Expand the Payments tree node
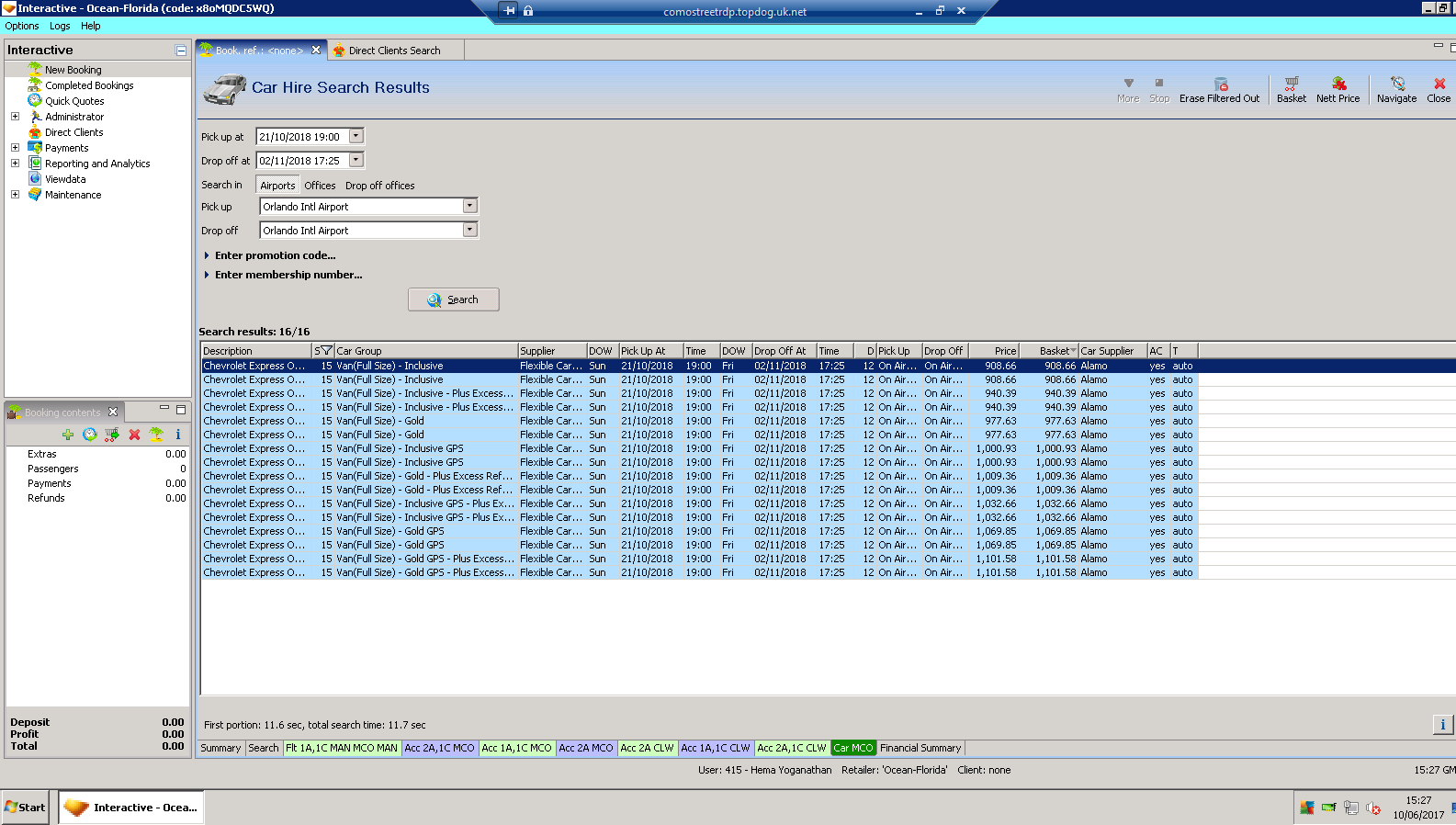The height and width of the screenshot is (825, 1456). (15, 147)
